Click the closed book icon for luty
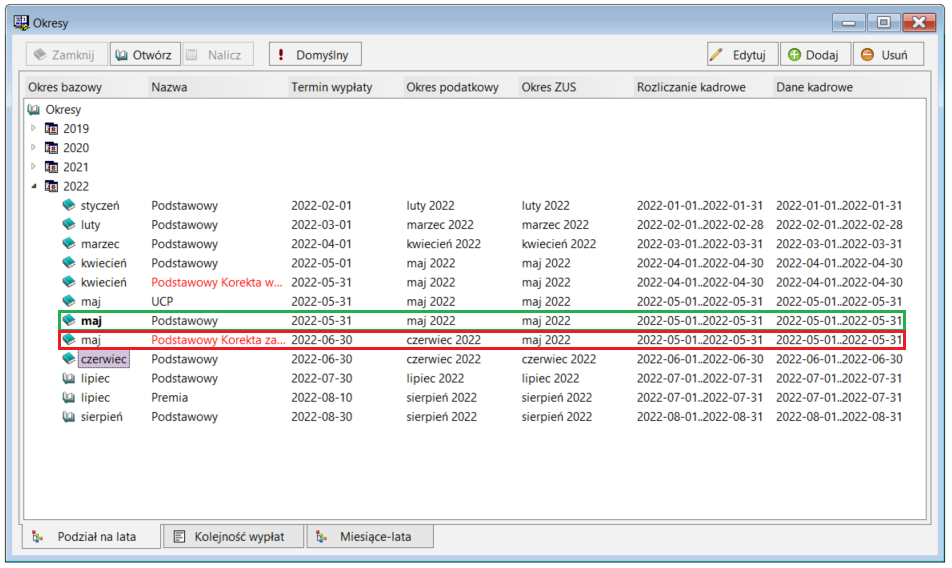This screenshot has height=568, width=952. 69,225
